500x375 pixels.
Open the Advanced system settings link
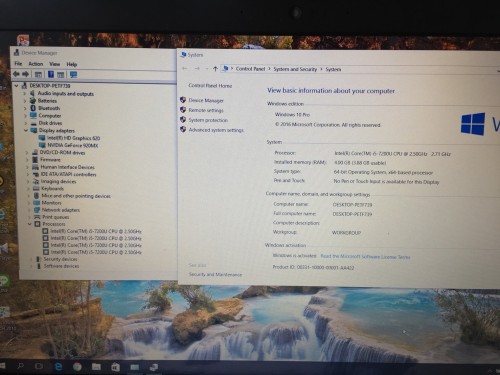coord(216,130)
